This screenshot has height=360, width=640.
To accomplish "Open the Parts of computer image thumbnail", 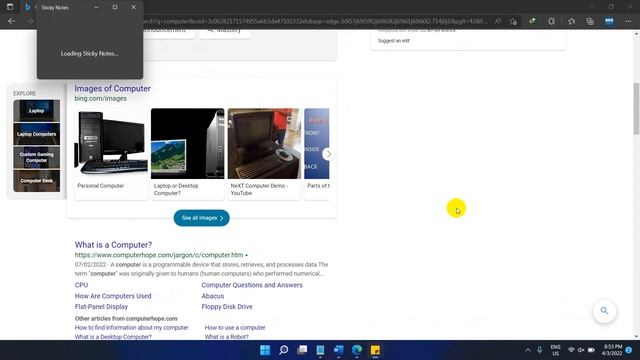I will coord(317,144).
